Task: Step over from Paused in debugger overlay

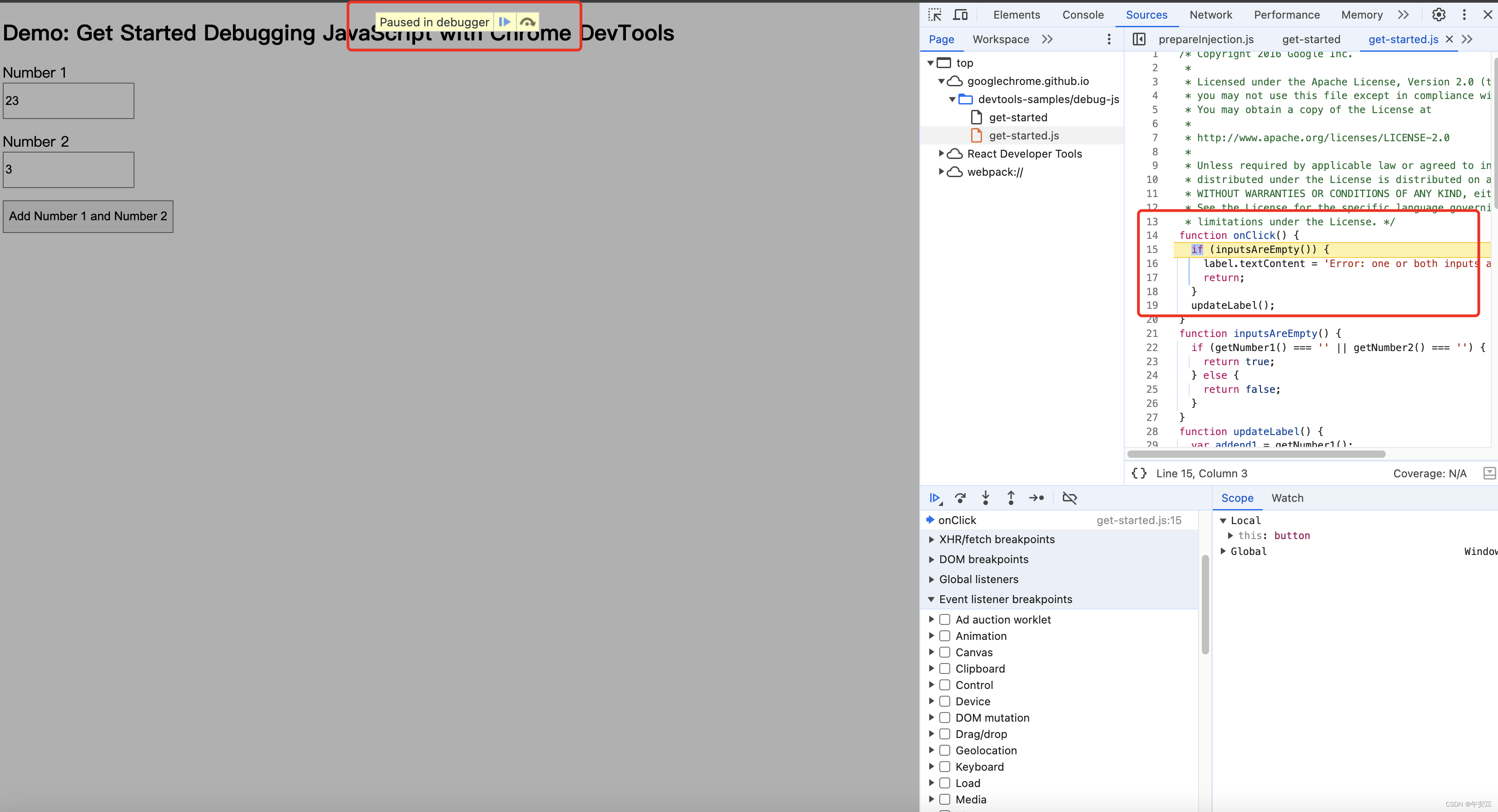Action: click(x=527, y=22)
